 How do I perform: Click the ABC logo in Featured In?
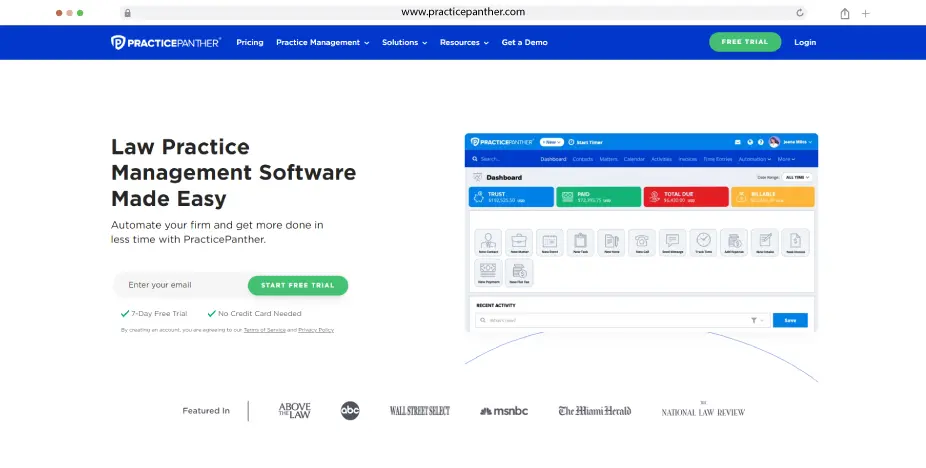coord(350,411)
